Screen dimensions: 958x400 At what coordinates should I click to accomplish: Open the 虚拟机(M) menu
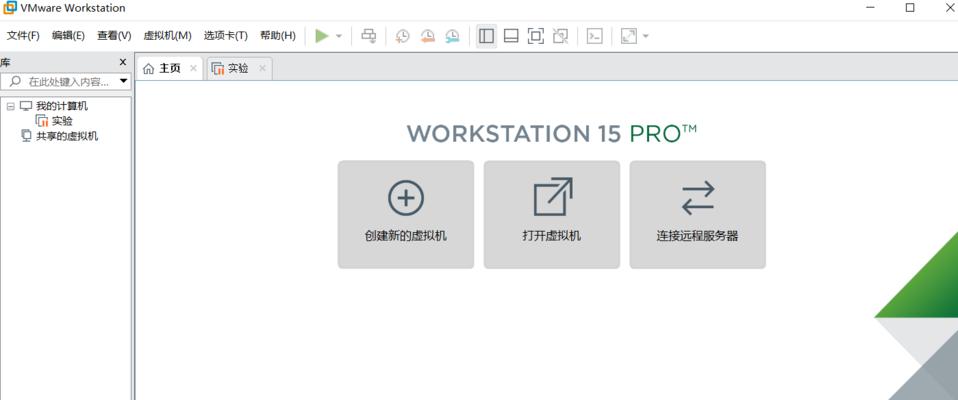pos(167,35)
